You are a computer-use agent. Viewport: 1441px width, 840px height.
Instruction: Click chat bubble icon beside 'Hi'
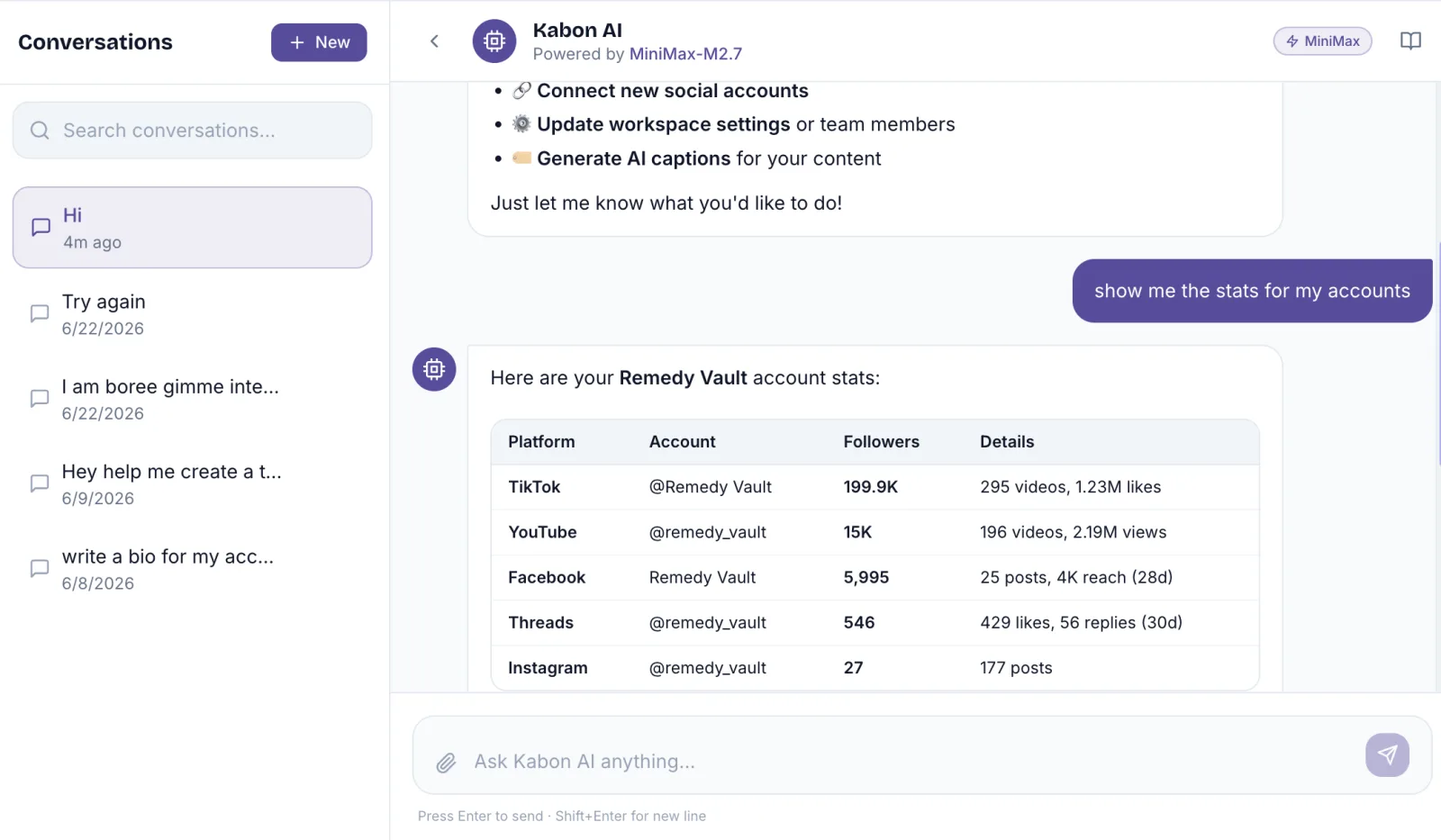click(41, 228)
